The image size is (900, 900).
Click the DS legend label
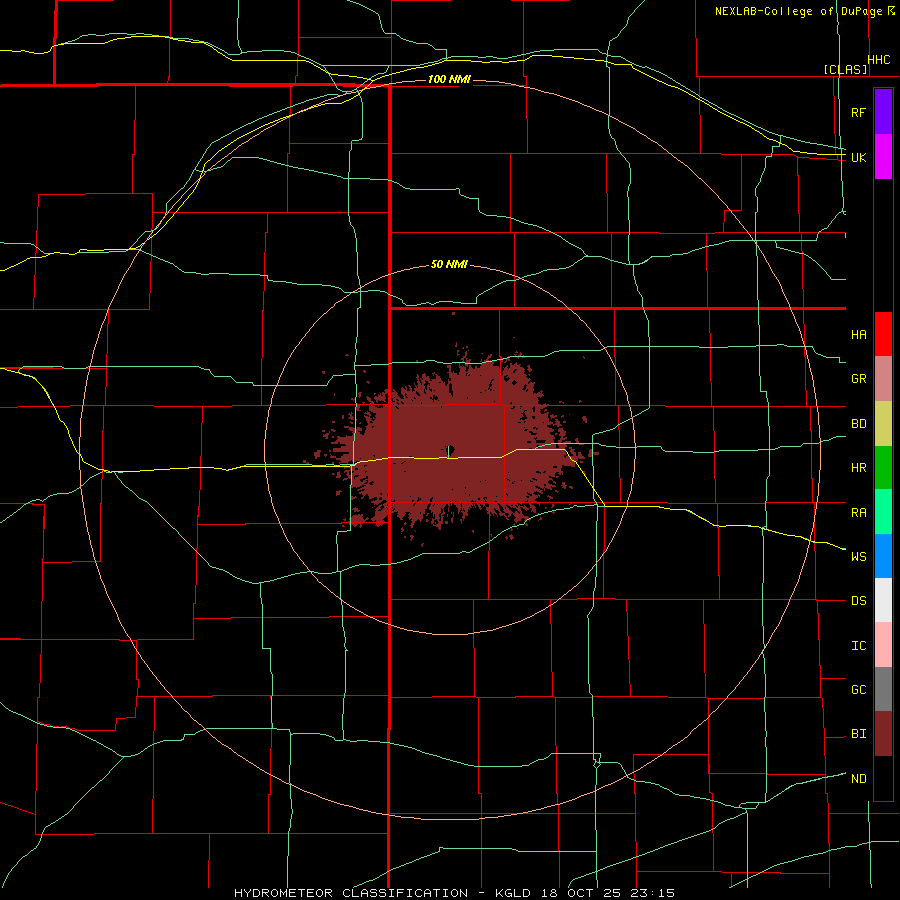pos(858,601)
